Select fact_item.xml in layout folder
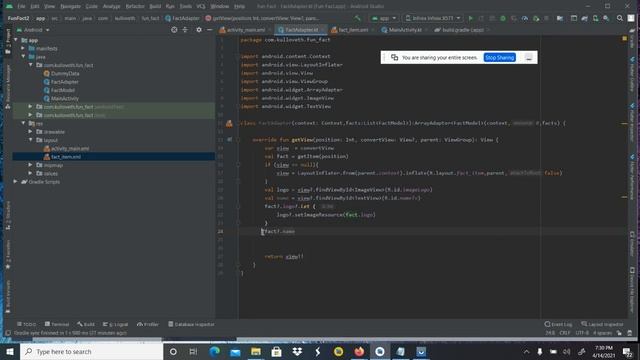 click(x=62, y=157)
